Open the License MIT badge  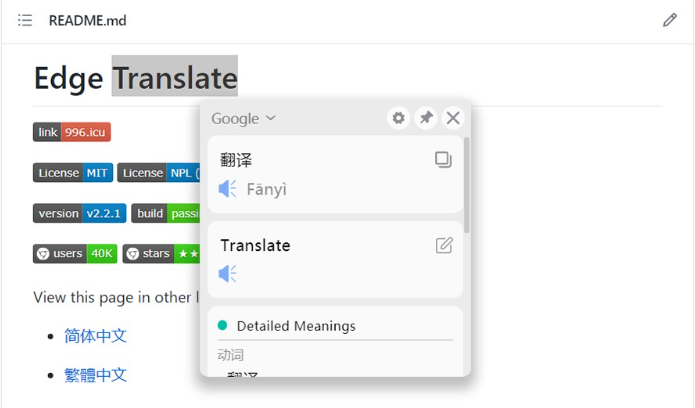click(x=73, y=173)
